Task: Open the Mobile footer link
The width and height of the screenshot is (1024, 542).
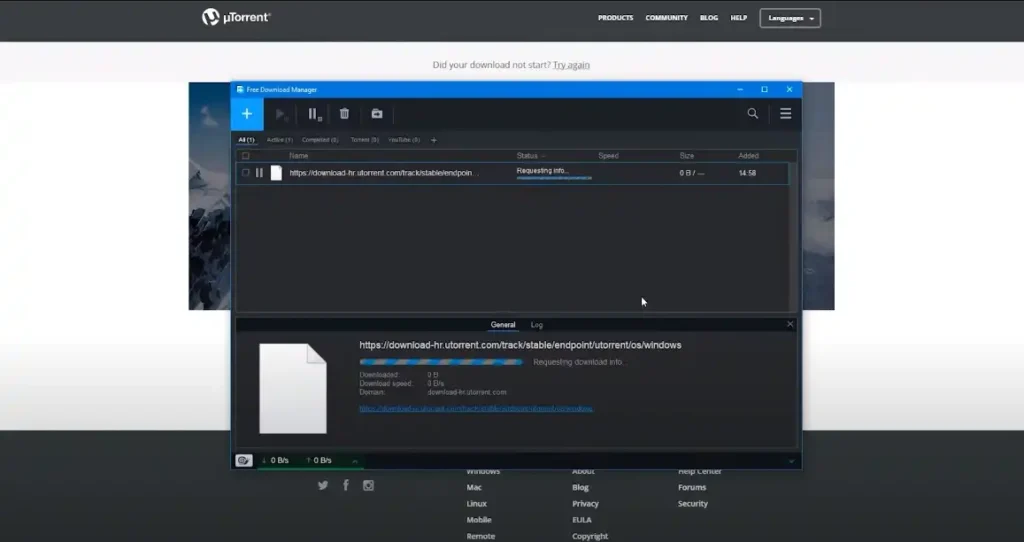Action: 479,520
